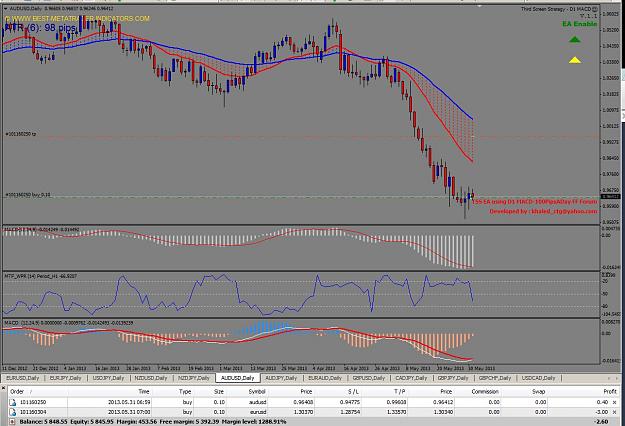Image resolution: width=625 pixels, height=426 pixels.
Task: Switch to the NZDJPY,Daily chart tab
Action: coord(194,378)
